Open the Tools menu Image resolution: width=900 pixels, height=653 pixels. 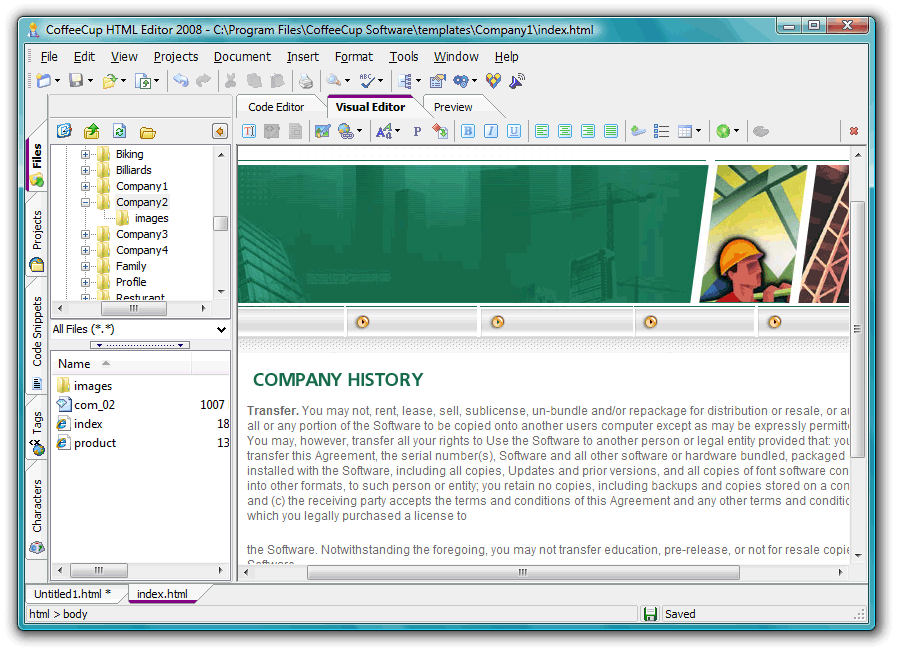coord(404,57)
